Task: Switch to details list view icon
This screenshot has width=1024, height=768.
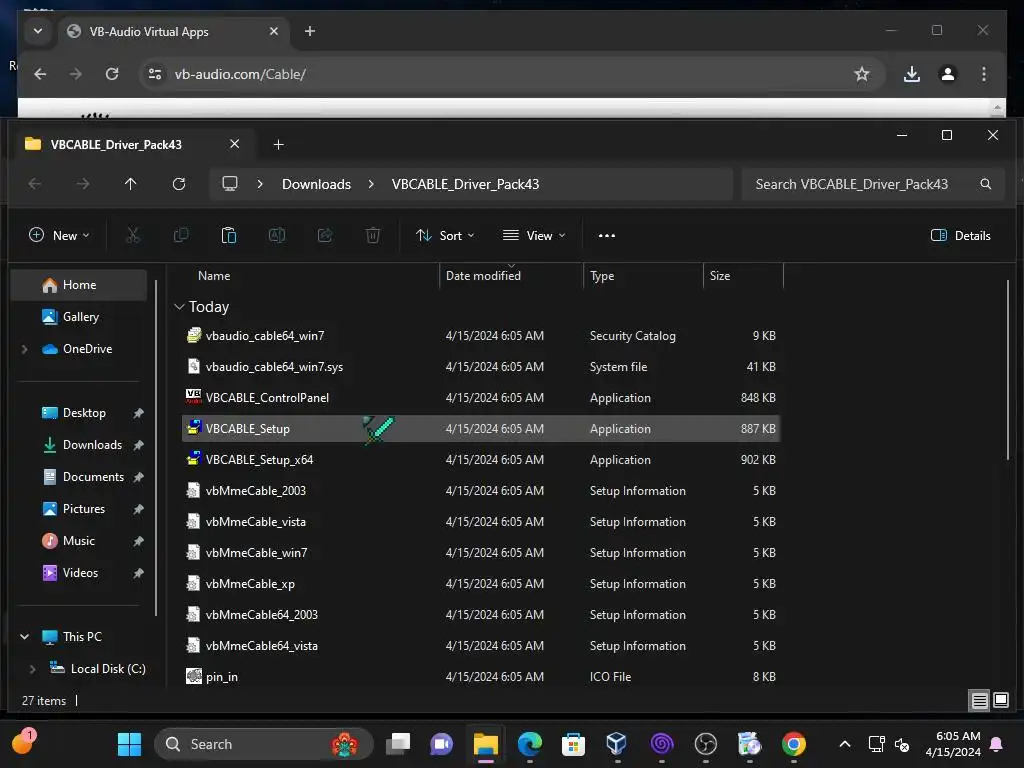Action: coord(980,701)
